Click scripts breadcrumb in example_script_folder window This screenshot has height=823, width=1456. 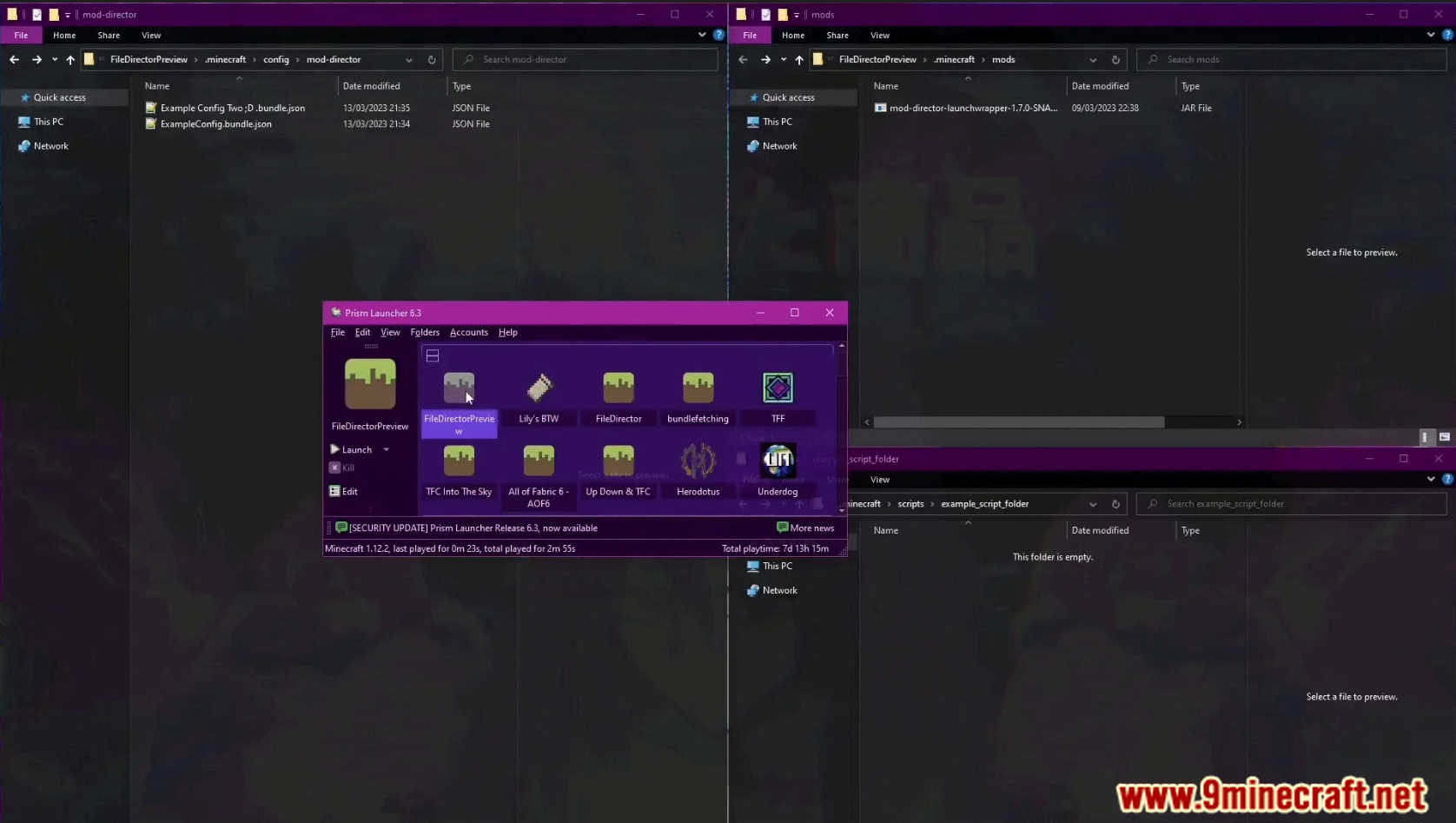[910, 503]
